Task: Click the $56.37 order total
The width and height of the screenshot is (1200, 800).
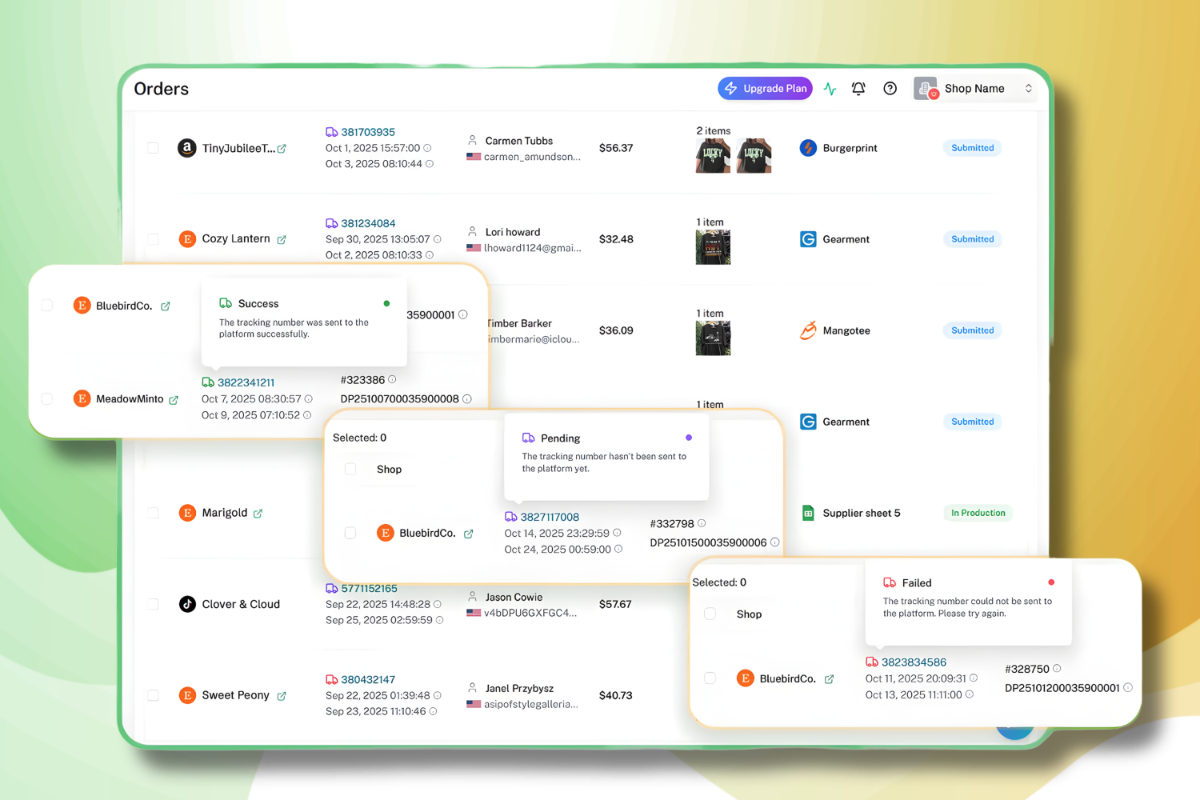Action: coord(616,148)
